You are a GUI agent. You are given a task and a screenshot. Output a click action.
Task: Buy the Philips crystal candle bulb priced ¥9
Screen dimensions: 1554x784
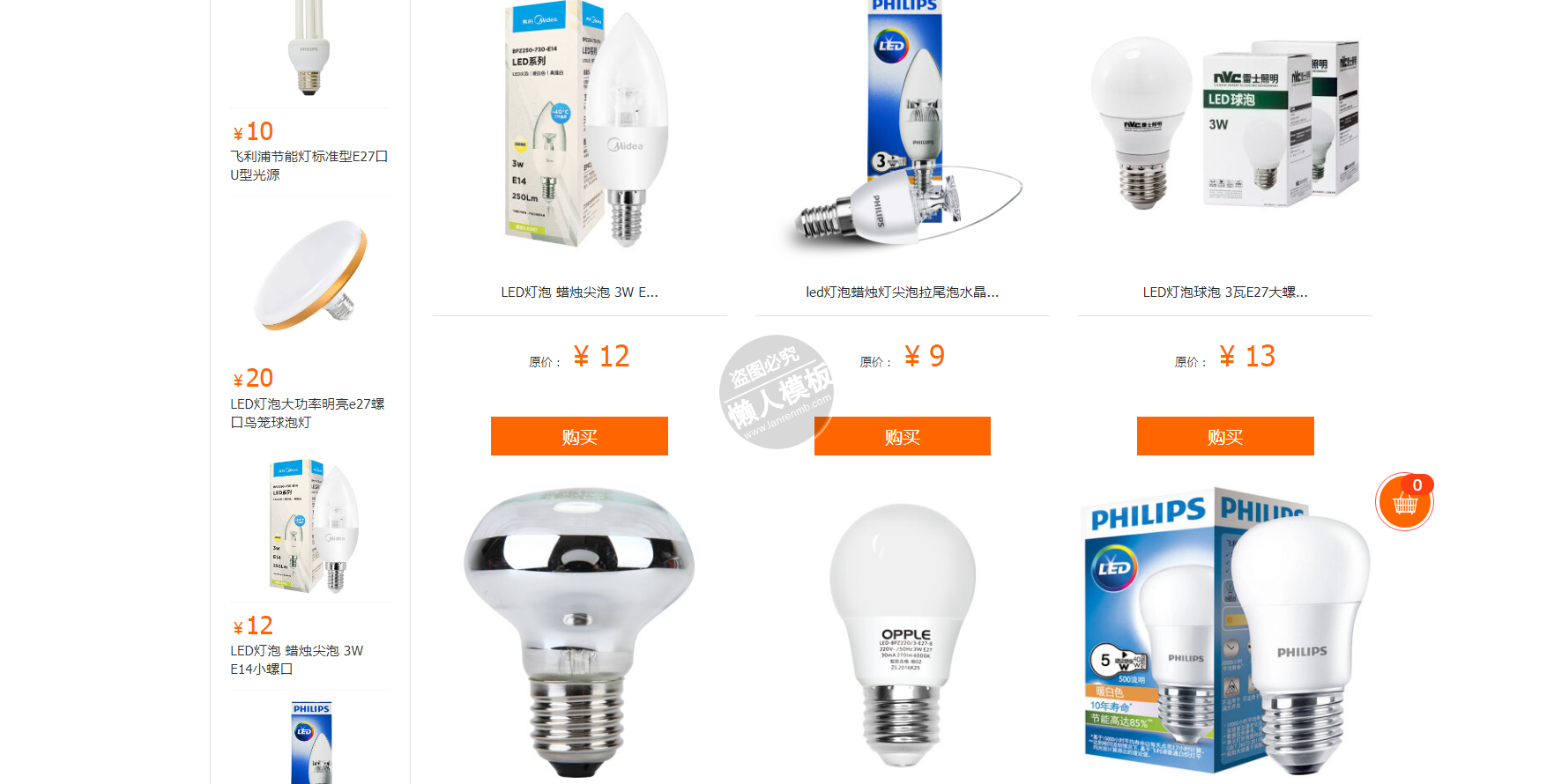[x=903, y=436]
